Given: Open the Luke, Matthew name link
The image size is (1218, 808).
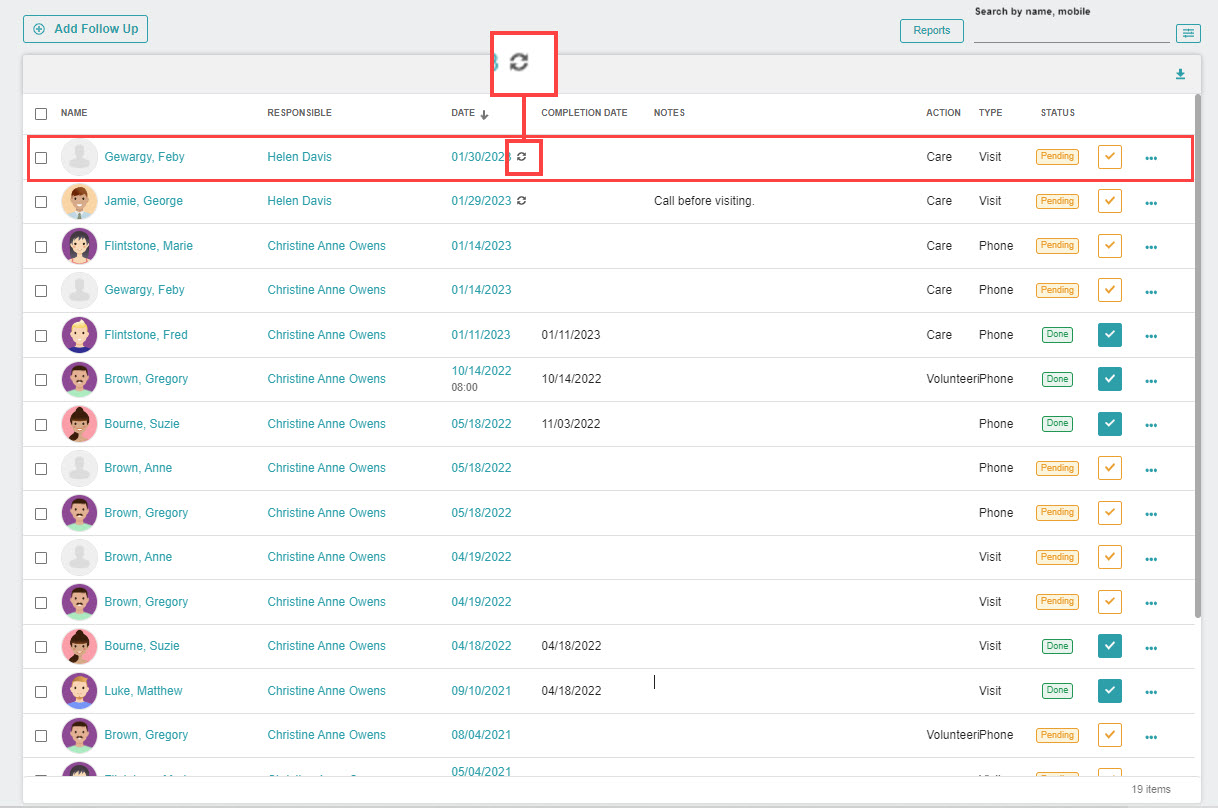Looking at the screenshot, I should [x=143, y=691].
